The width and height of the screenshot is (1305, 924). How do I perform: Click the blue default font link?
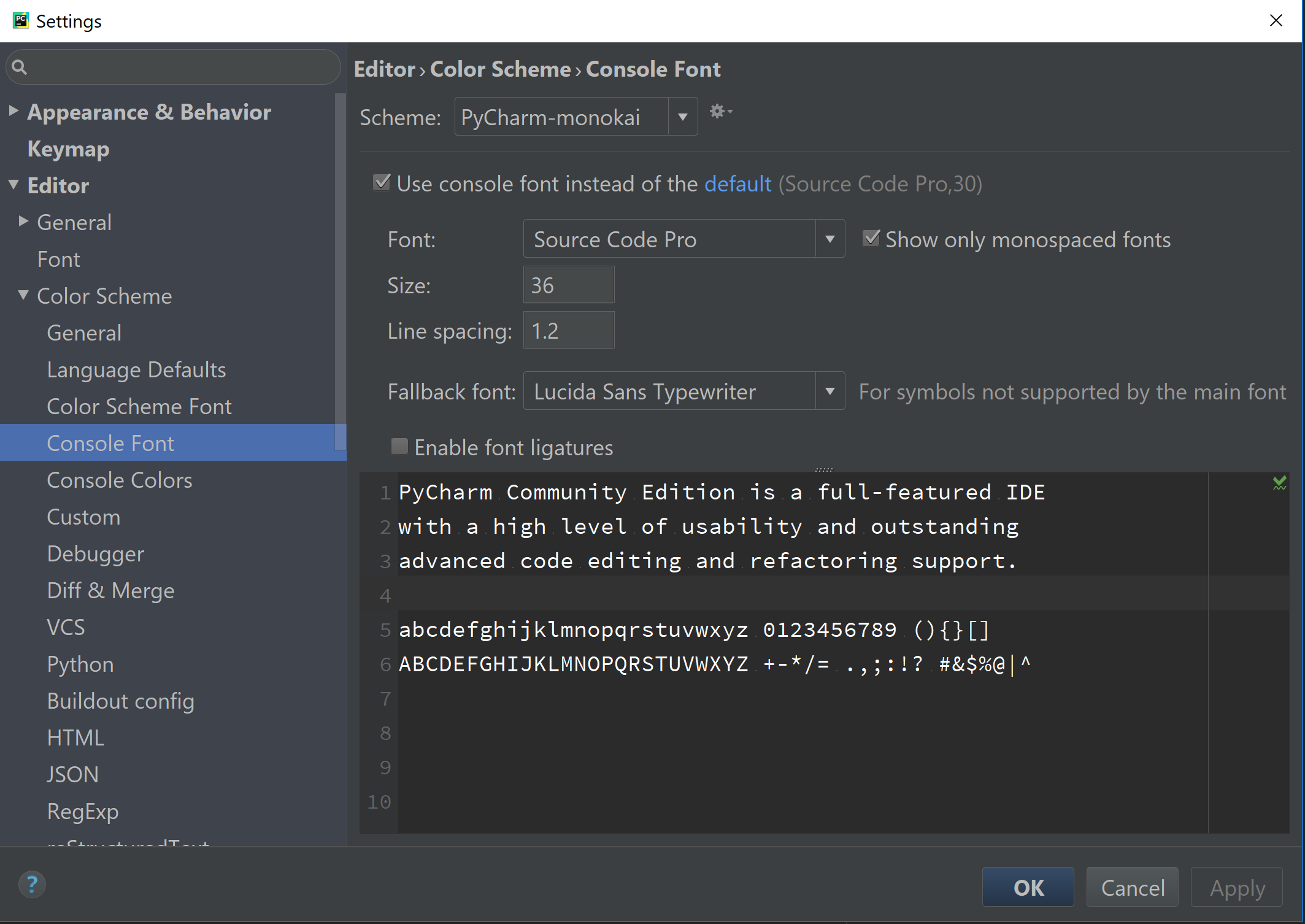point(737,183)
